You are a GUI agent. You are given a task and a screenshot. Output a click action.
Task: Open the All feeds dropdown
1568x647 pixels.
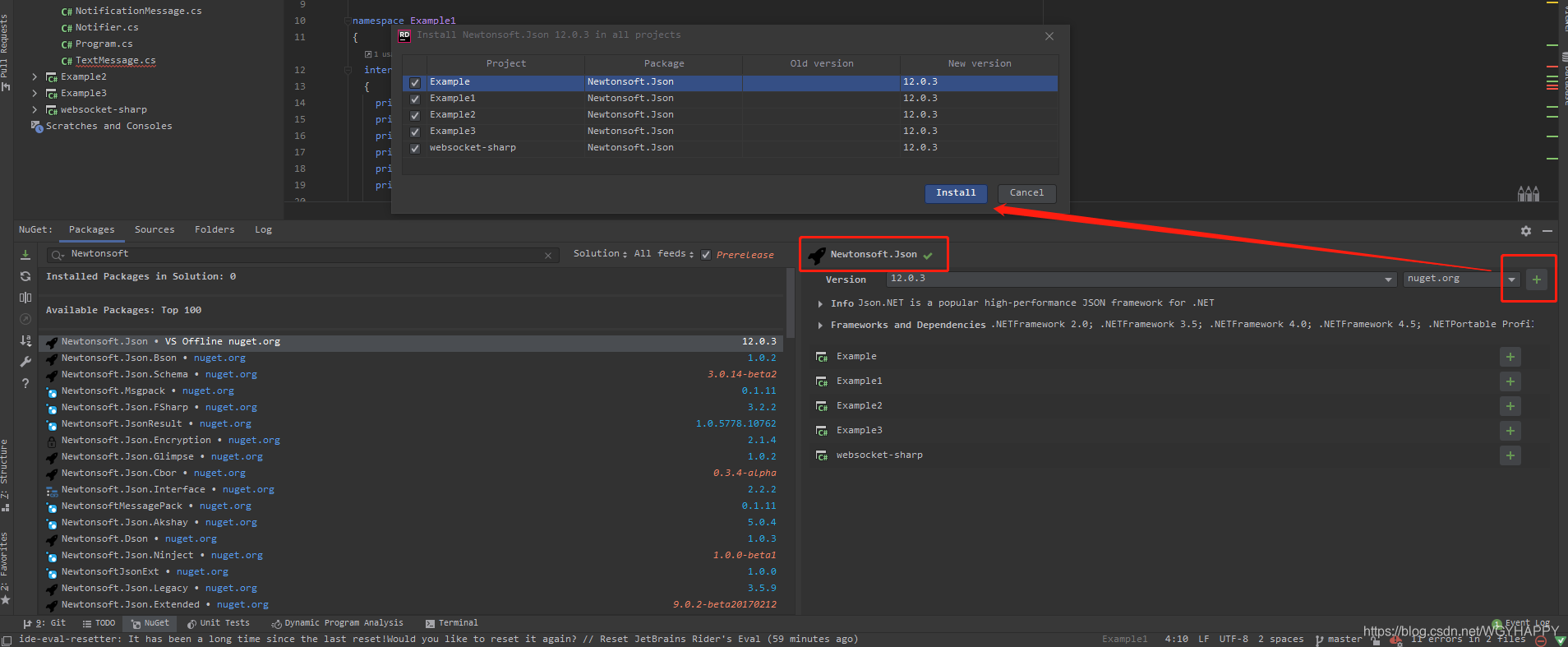click(664, 254)
